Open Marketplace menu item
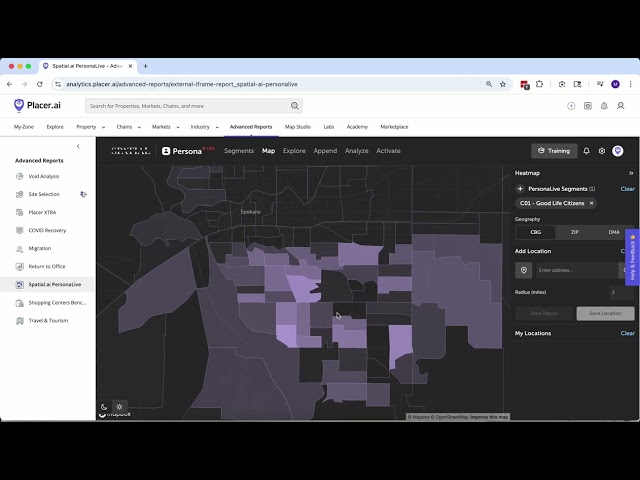 click(394, 127)
